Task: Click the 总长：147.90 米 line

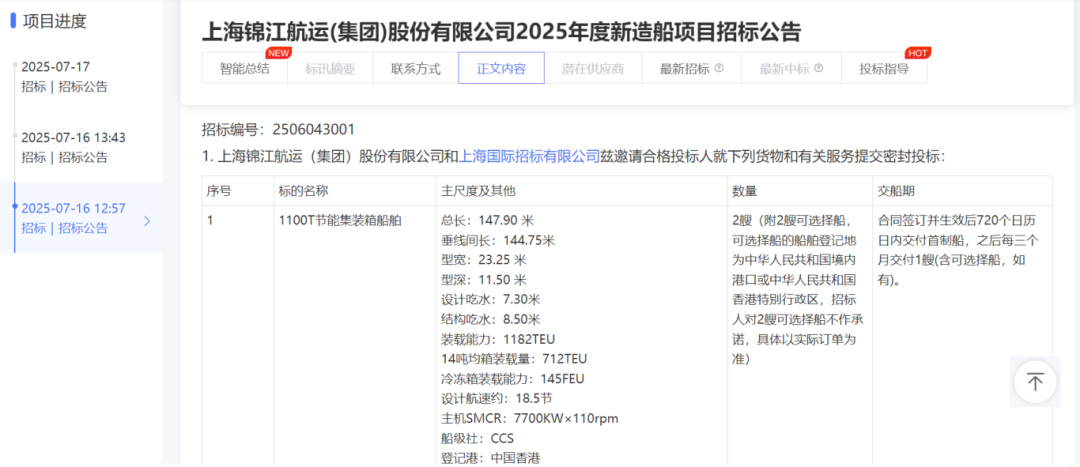Action: click(488, 220)
